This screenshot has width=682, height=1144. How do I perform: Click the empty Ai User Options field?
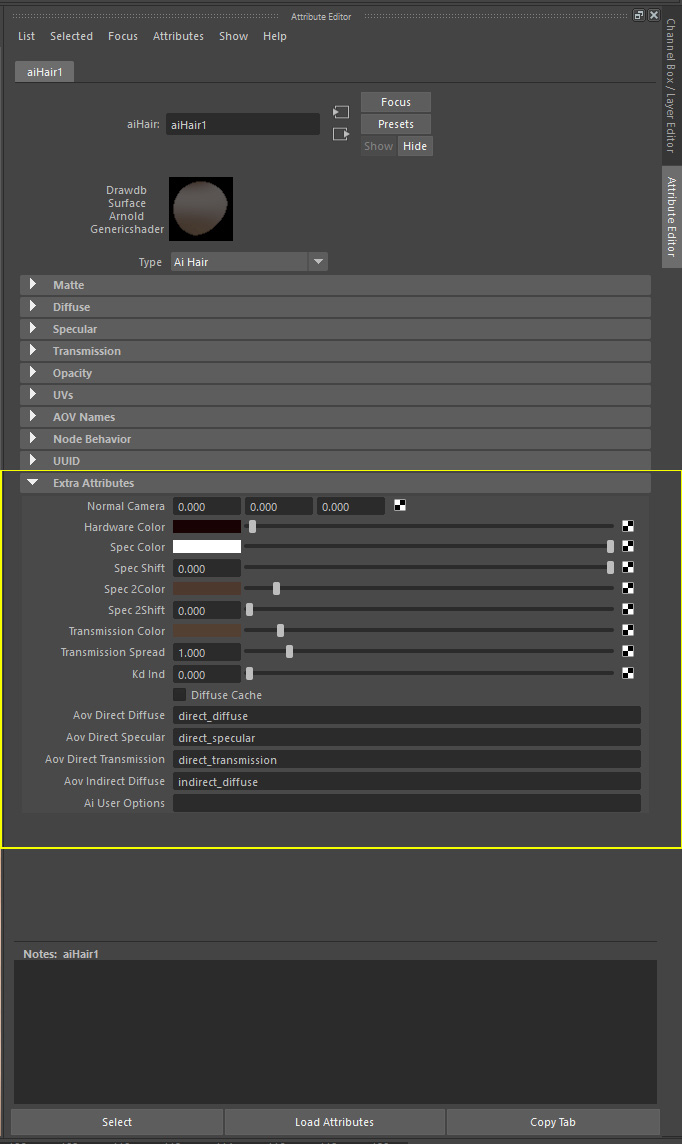coord(407,803)
